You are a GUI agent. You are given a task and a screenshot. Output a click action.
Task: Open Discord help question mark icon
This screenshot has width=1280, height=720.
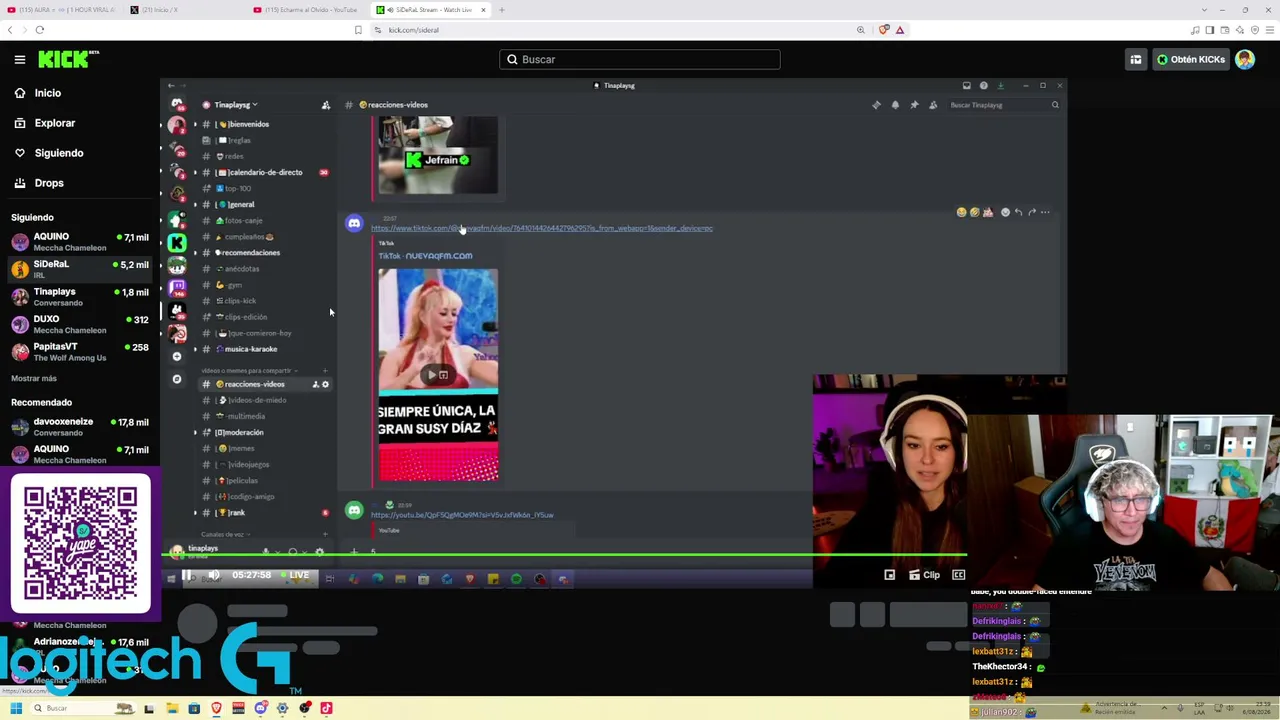pos(983,86)
